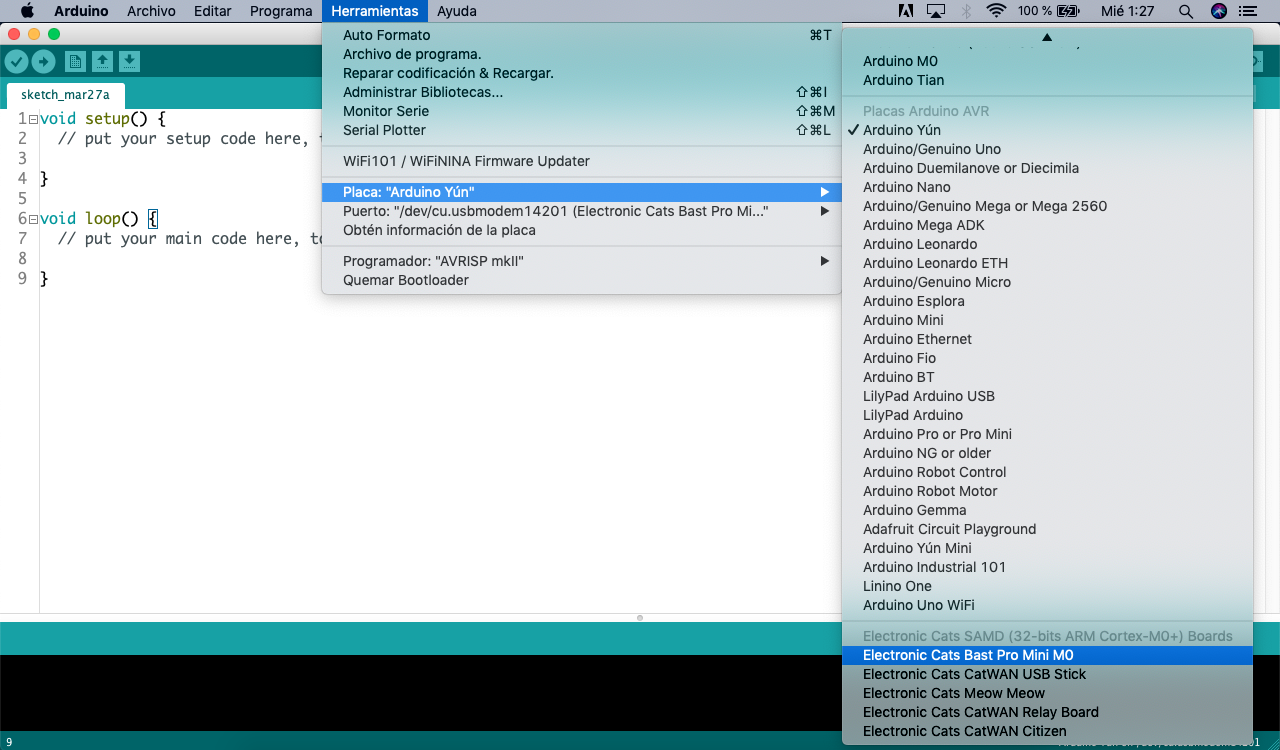This screenshot has height=750, width=1280.
Task: Open Administrar Bibliotecas
Action: (581, 92)
